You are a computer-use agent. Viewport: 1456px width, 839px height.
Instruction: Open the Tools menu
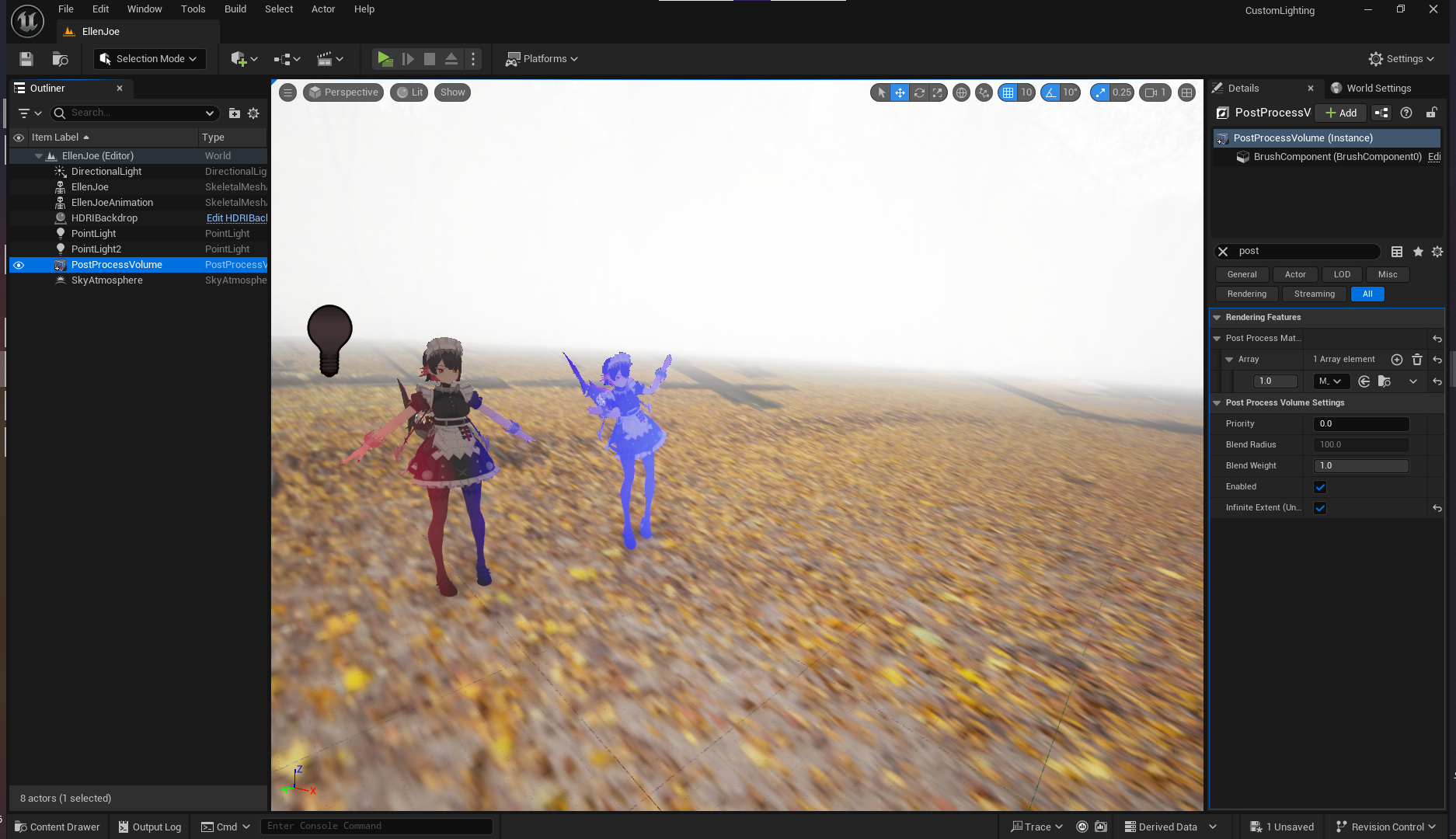(193, 9)
